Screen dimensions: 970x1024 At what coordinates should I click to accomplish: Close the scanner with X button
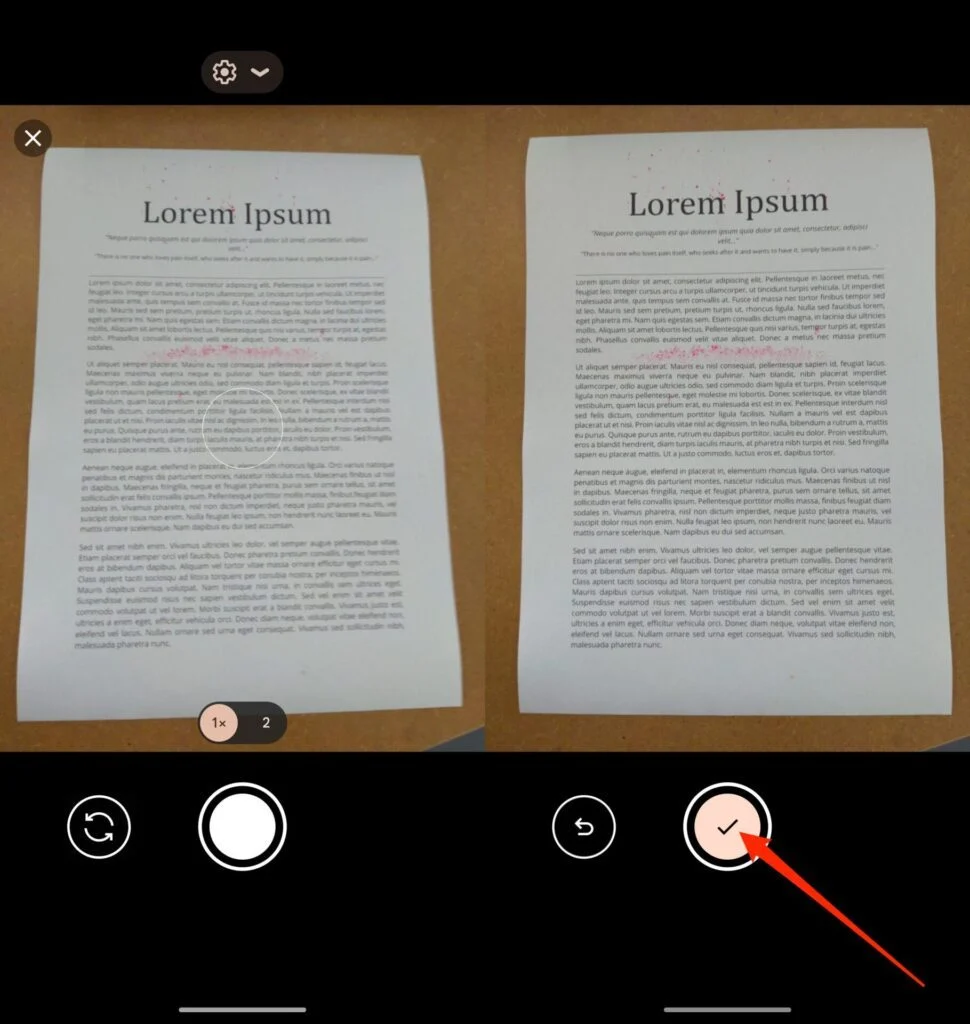click(33, 138)
